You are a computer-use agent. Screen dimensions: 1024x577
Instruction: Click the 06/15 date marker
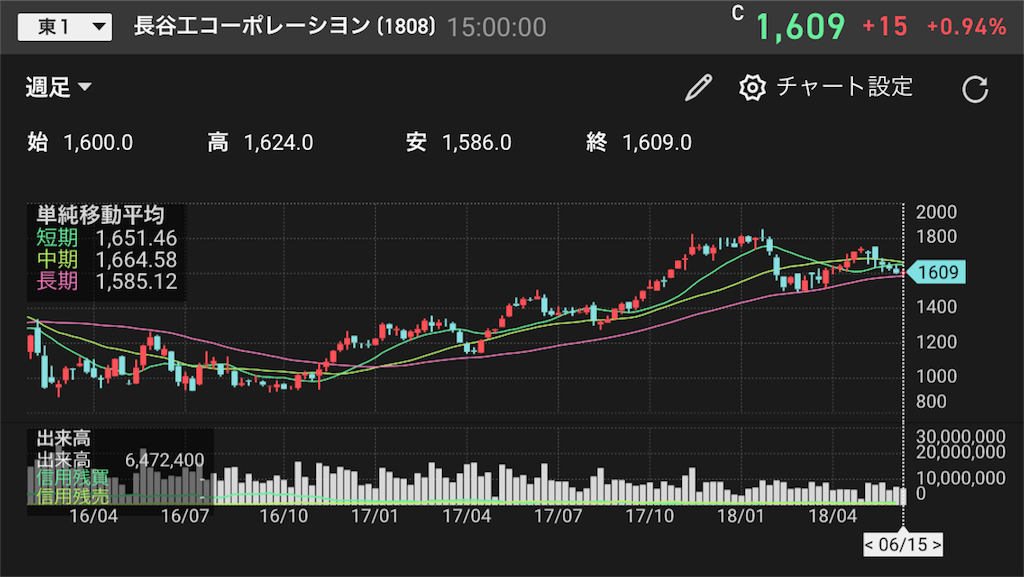903,544
